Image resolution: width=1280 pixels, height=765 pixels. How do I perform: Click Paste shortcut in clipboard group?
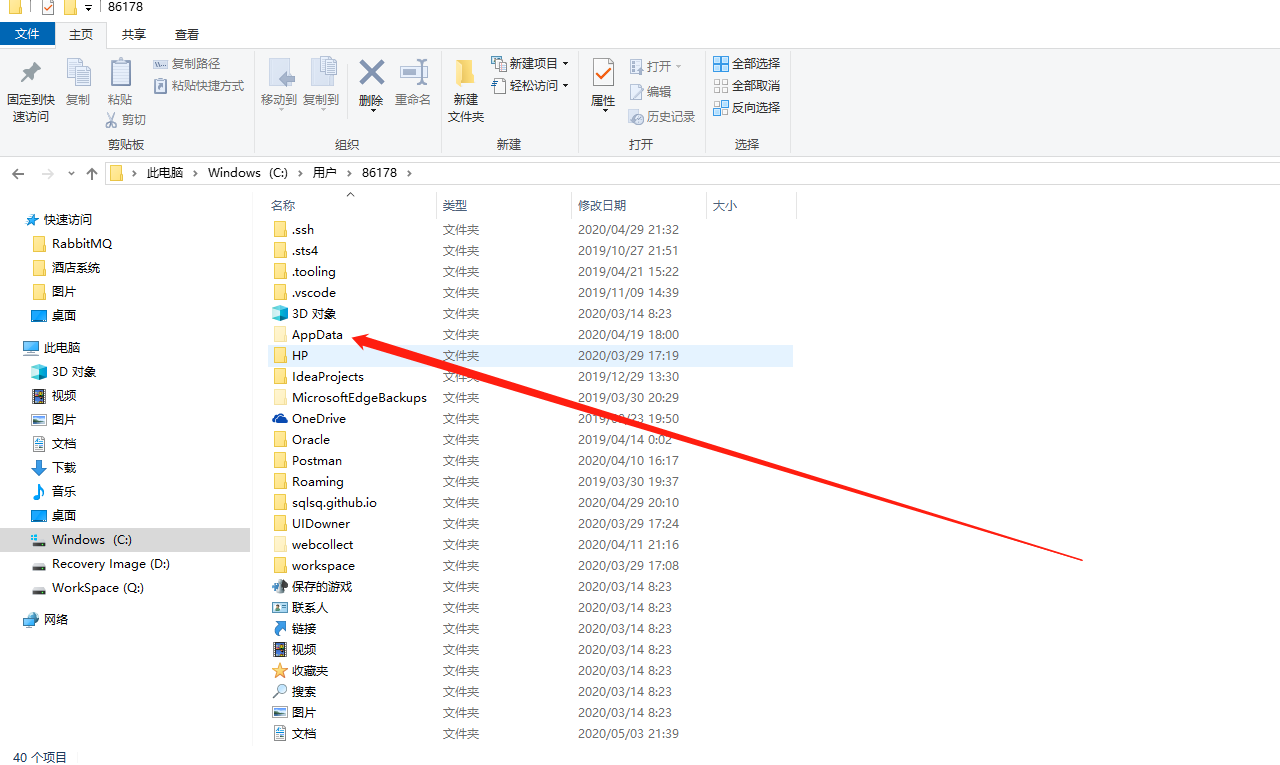point(198,86)
